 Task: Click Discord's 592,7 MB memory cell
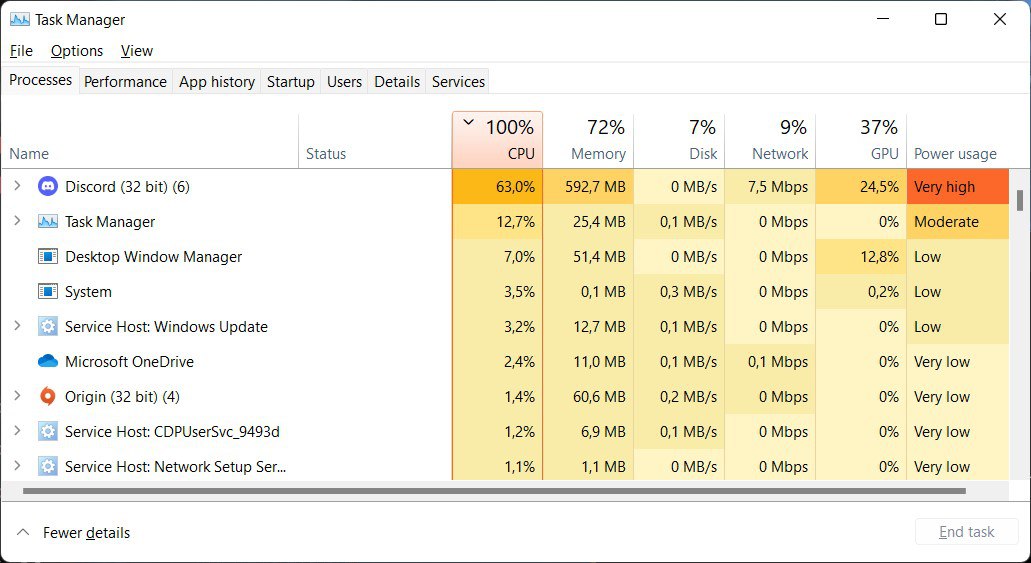point(588,187)
